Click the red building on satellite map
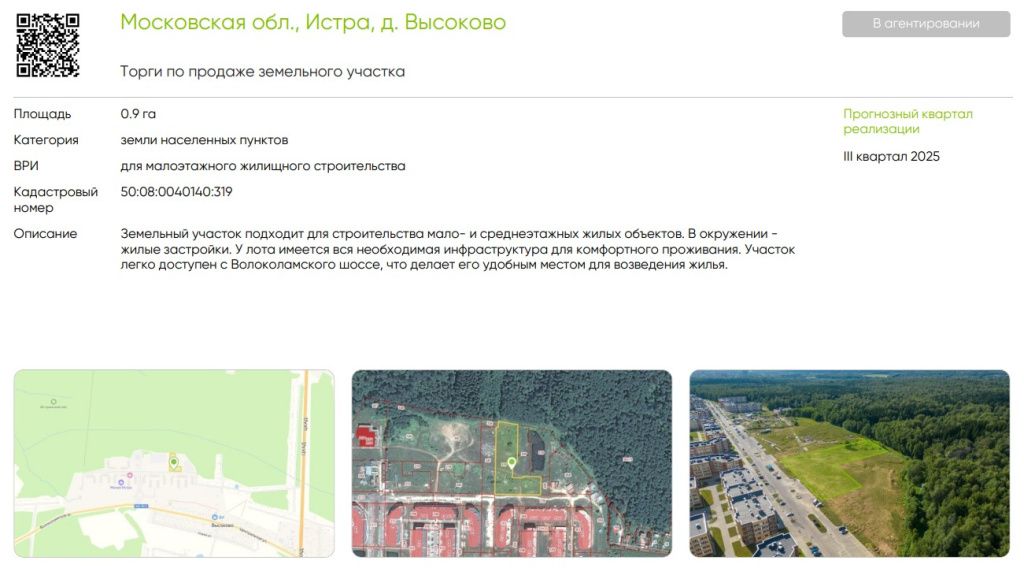The height and width of the screenshot is (579, 1024). coord(364,438)
